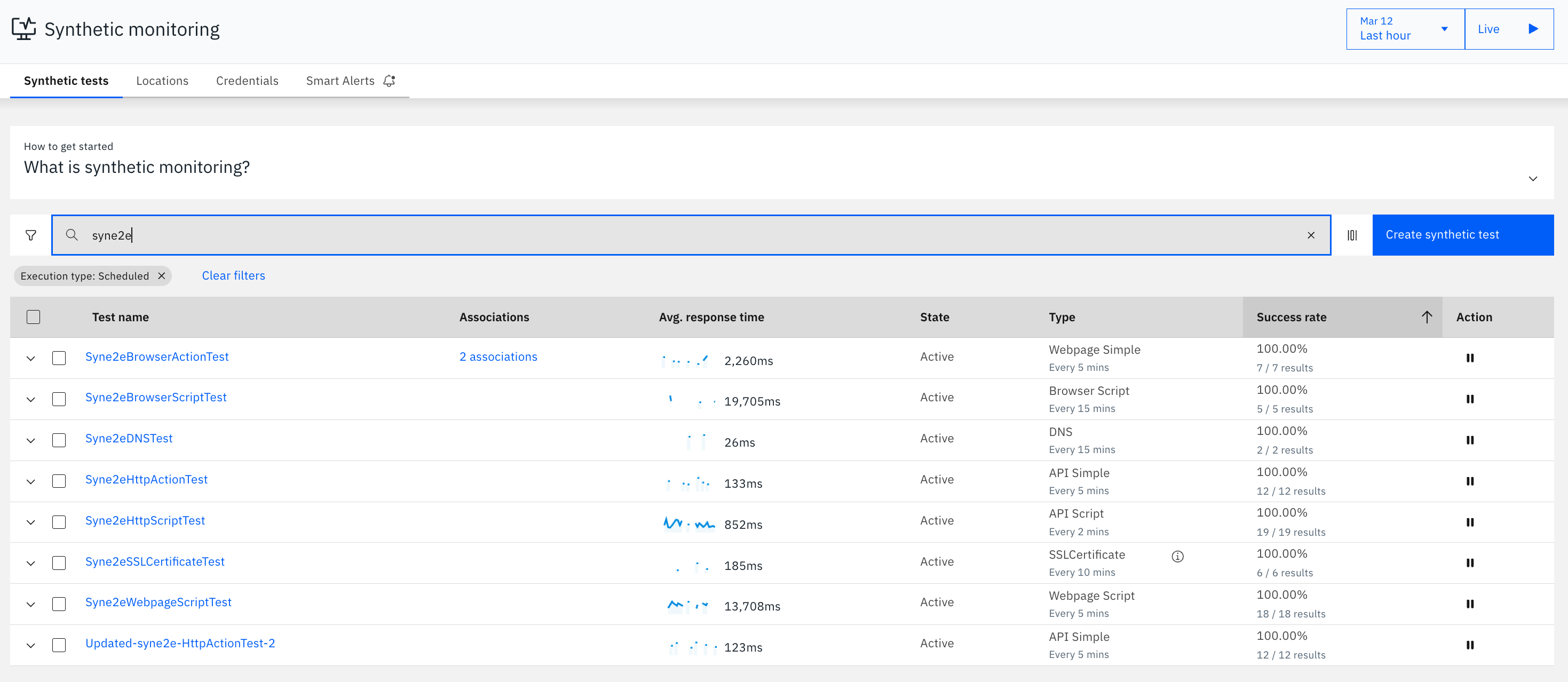Image resolution: width=1568 pixels, height=682 pixels.
Task: Switch to the Locations tab
Action: coord(162,81)
